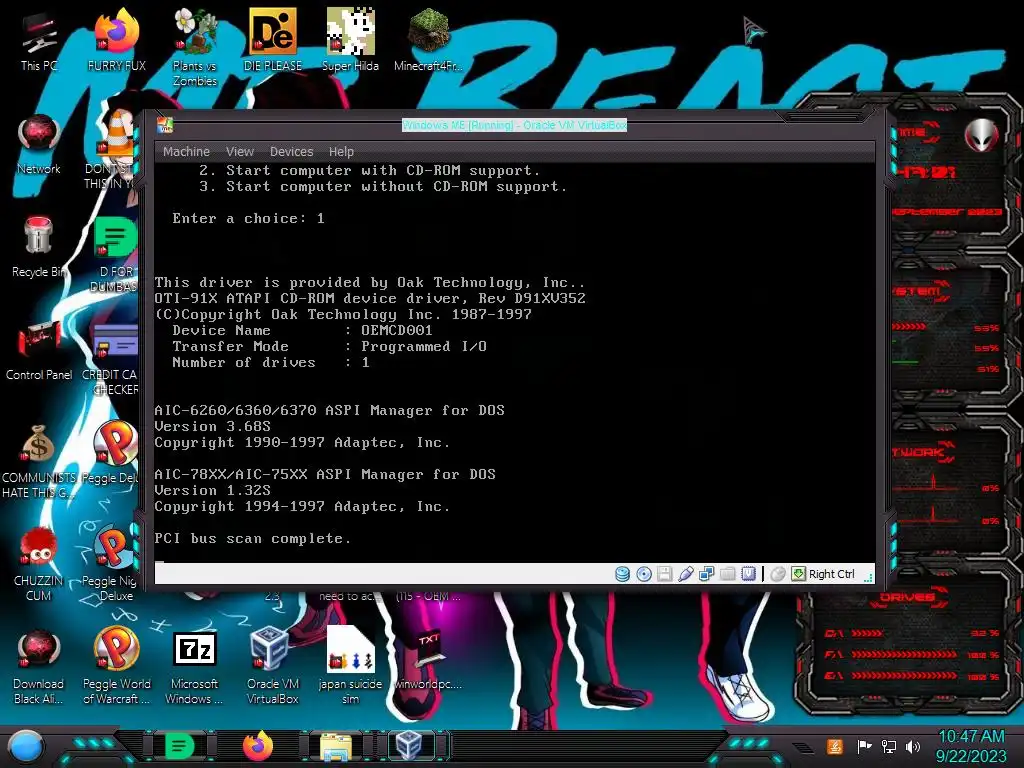
Task: Click the network adapters status icon
Action: [x=707, y=574]
